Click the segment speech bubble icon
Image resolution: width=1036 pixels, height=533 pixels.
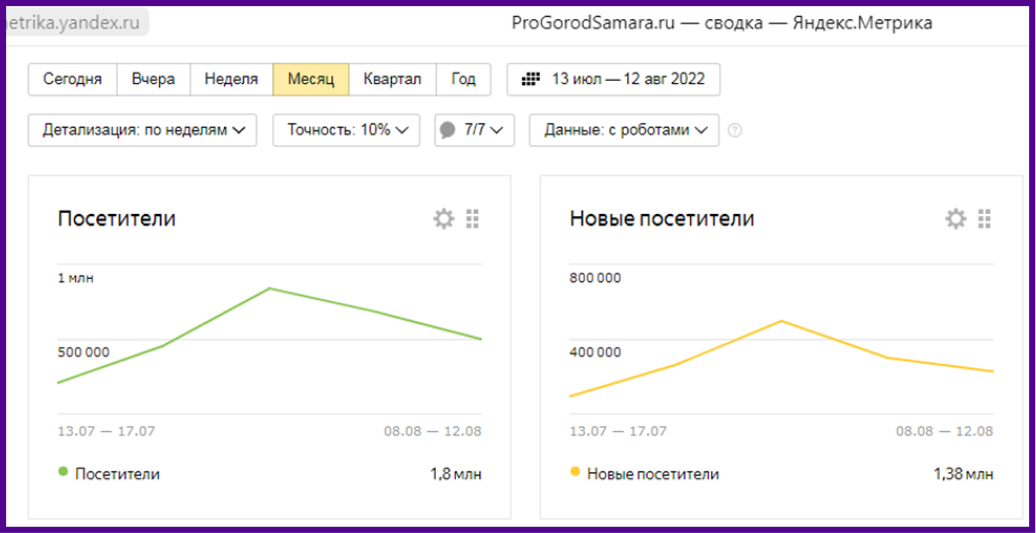coord(448,130)
